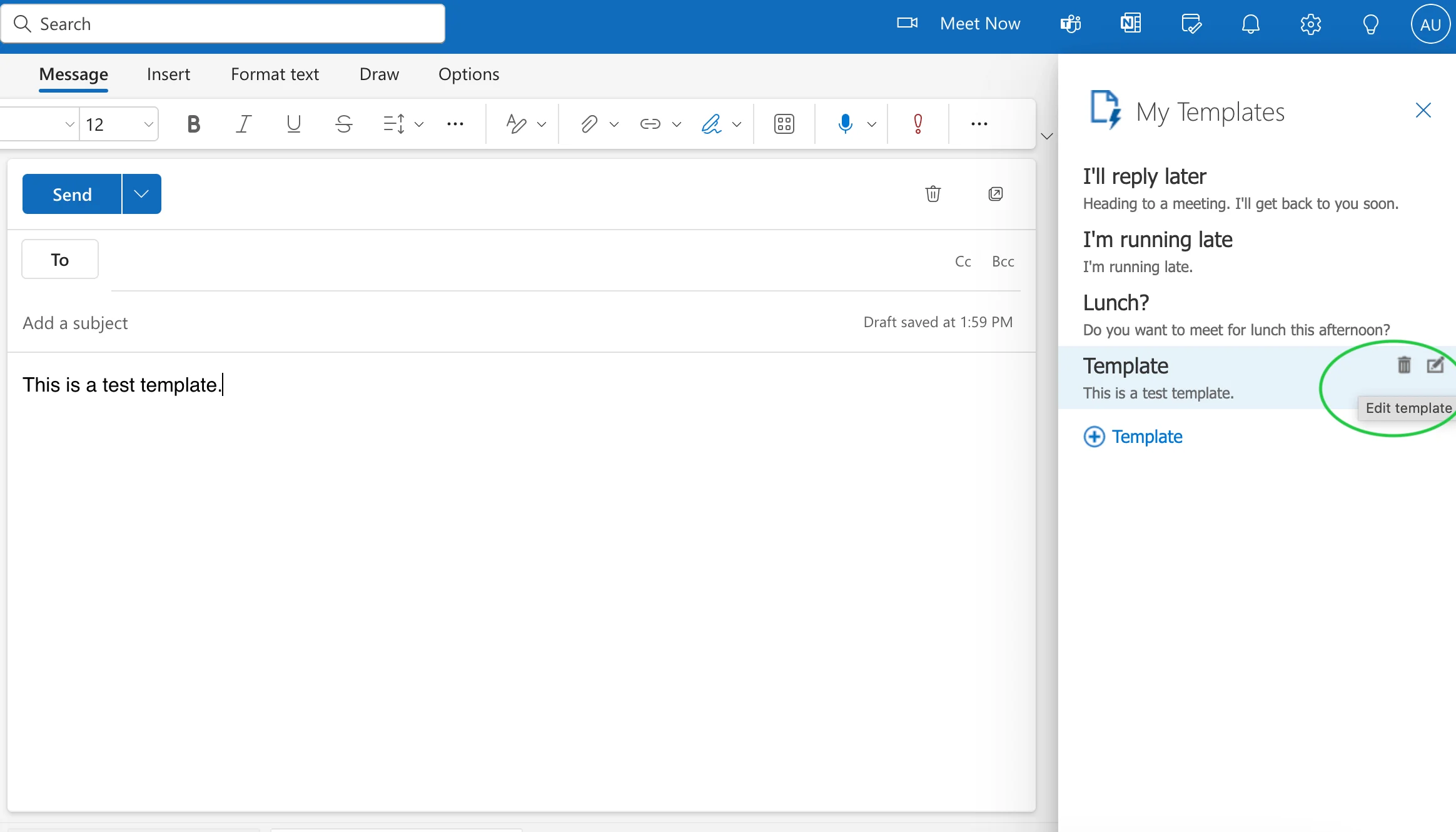Open the apps grid icon

tap(784, 124)
